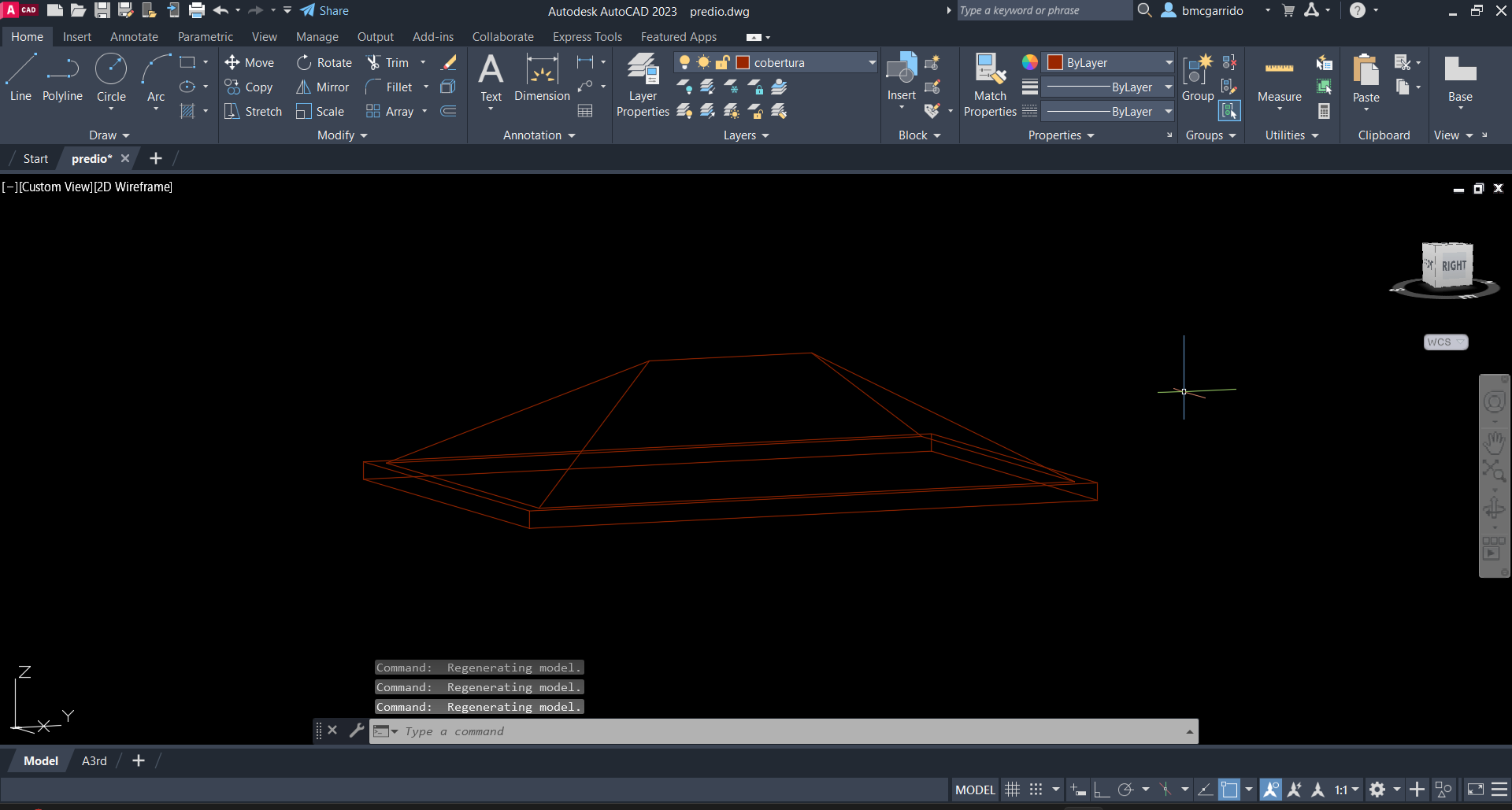Expand the Draw panel

[109, 135]
